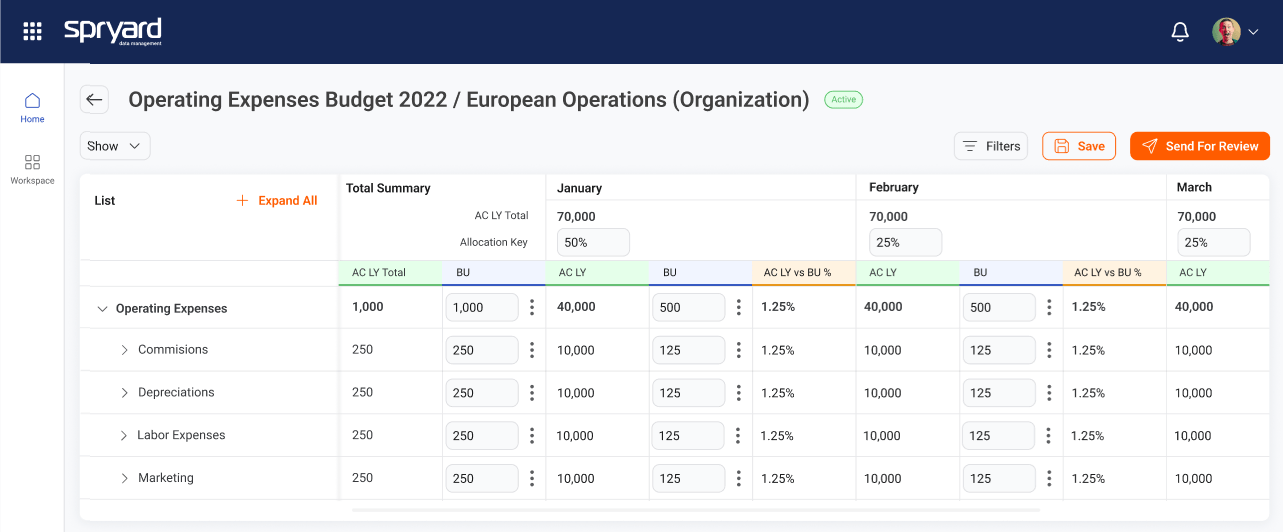Click the notification bell icon
Viewport: 1283px width, 532px height.
coord(1180,32)
